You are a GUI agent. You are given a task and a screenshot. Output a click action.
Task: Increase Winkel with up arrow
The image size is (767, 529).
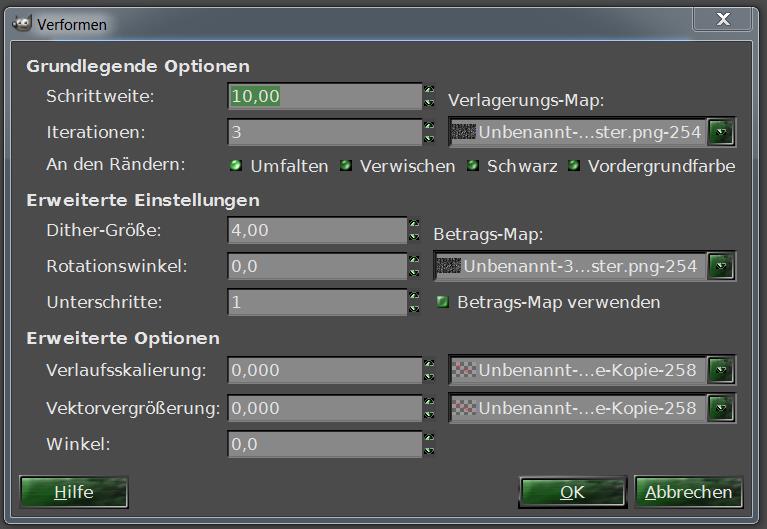[429, 437]
